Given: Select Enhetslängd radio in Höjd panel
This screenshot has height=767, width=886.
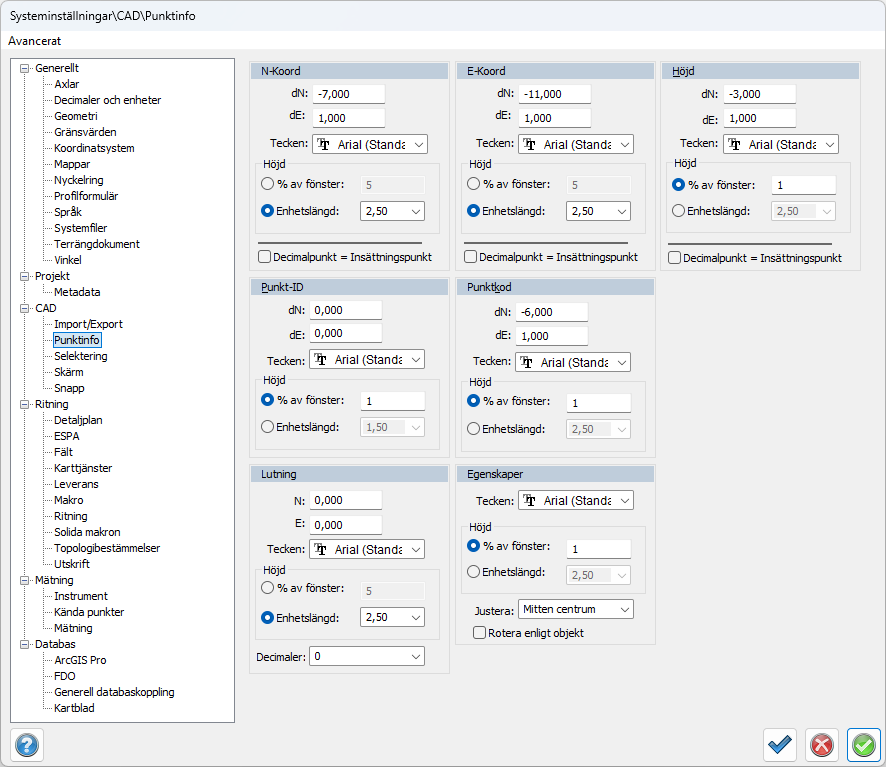Looking at the screenshot, I should (680, 211).
